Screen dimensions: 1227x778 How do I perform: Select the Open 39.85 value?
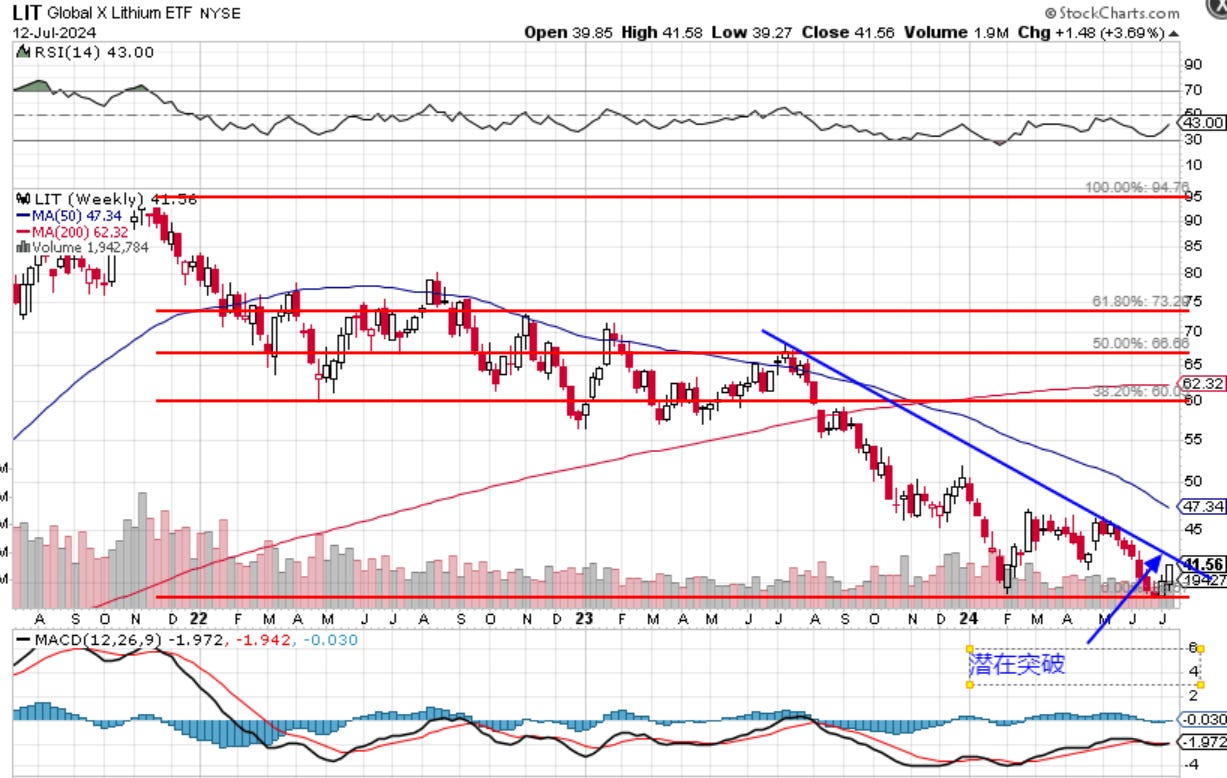[x=569, y=32]
